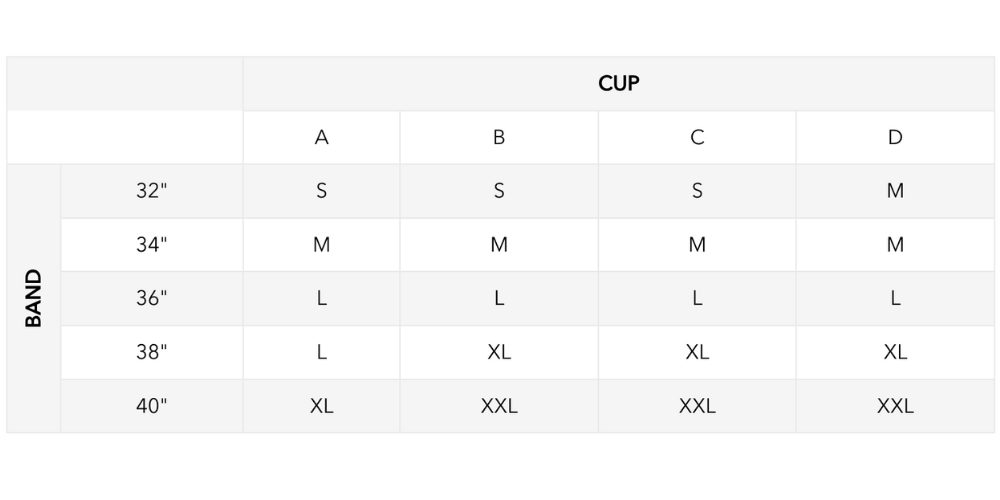Click the 40" band row label
The height and width of the screenshot is (500, 1000).
point(151,407)
